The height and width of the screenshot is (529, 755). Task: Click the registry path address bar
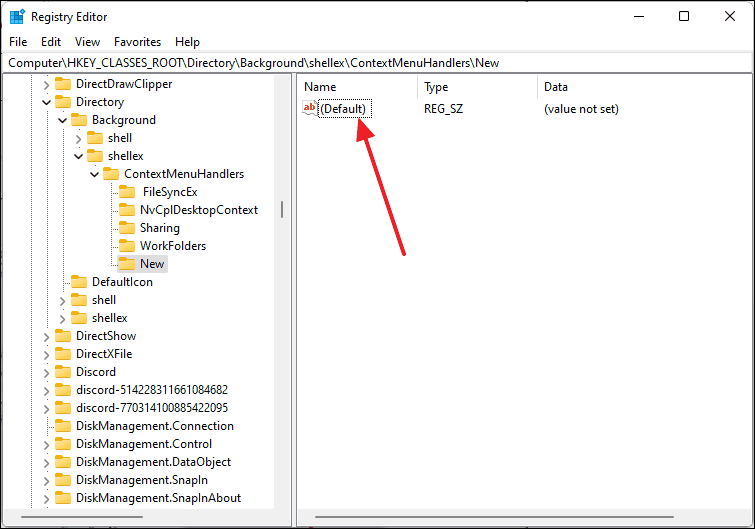(377, 63)
